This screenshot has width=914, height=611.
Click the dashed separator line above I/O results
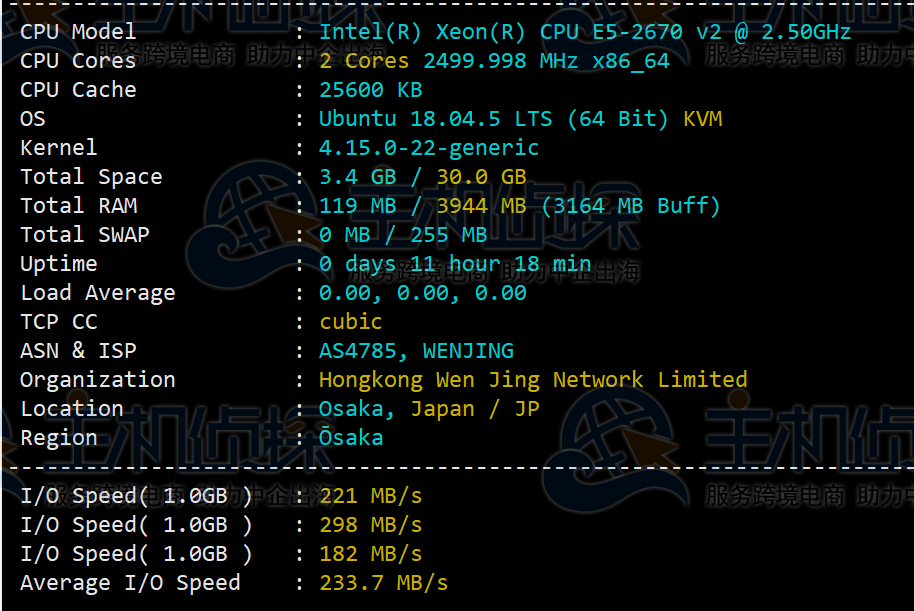tap(457, 463)
